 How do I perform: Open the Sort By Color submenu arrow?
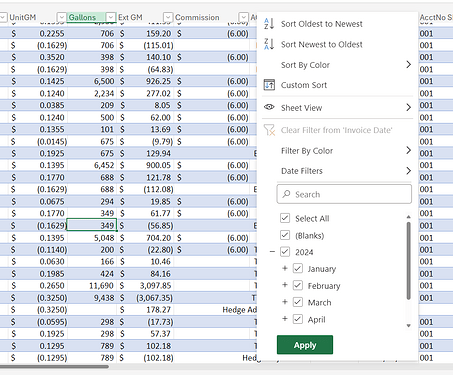click(409, 64)
